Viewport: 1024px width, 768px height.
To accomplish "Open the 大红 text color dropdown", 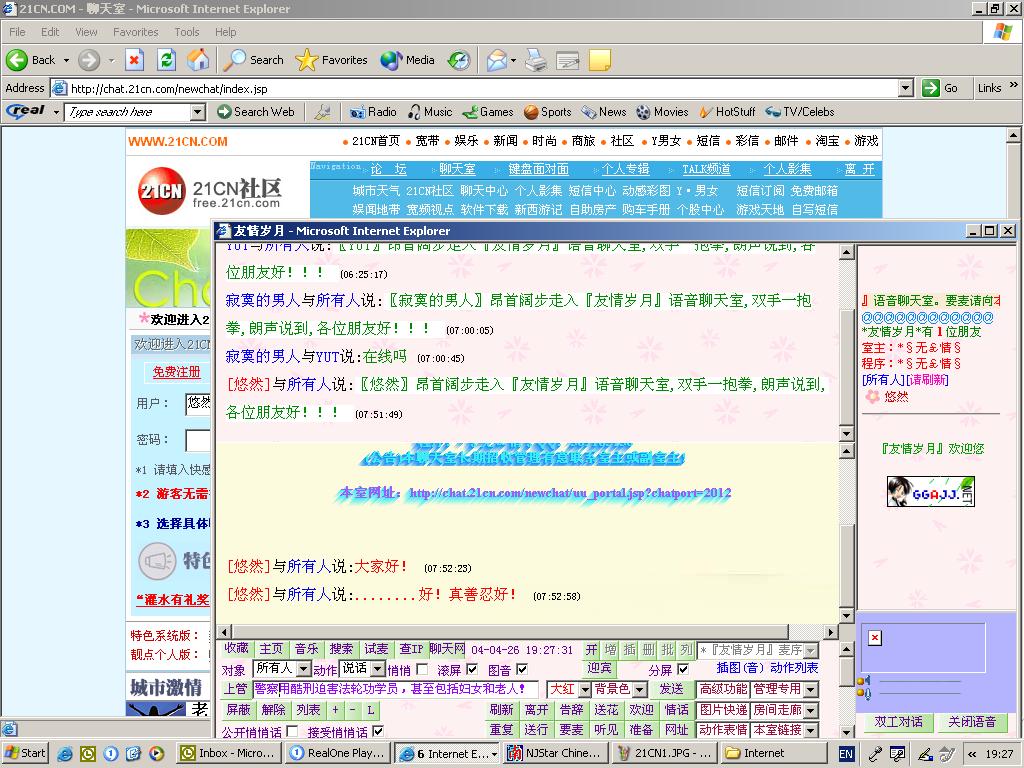I will click(584, 689).
